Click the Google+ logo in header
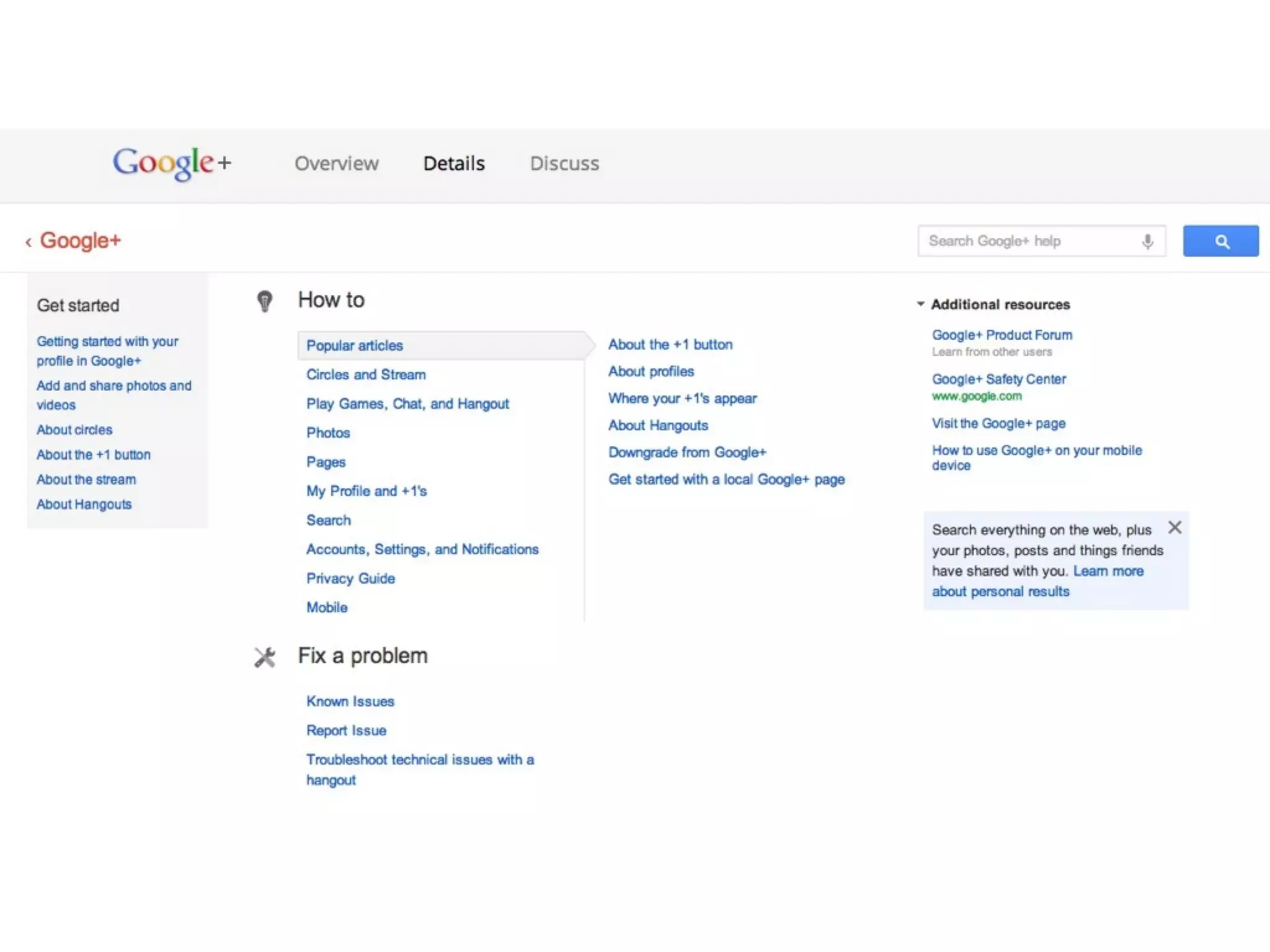Image resolution: width=1270 pixels, height=952 pixels. (x=172, y=164)
